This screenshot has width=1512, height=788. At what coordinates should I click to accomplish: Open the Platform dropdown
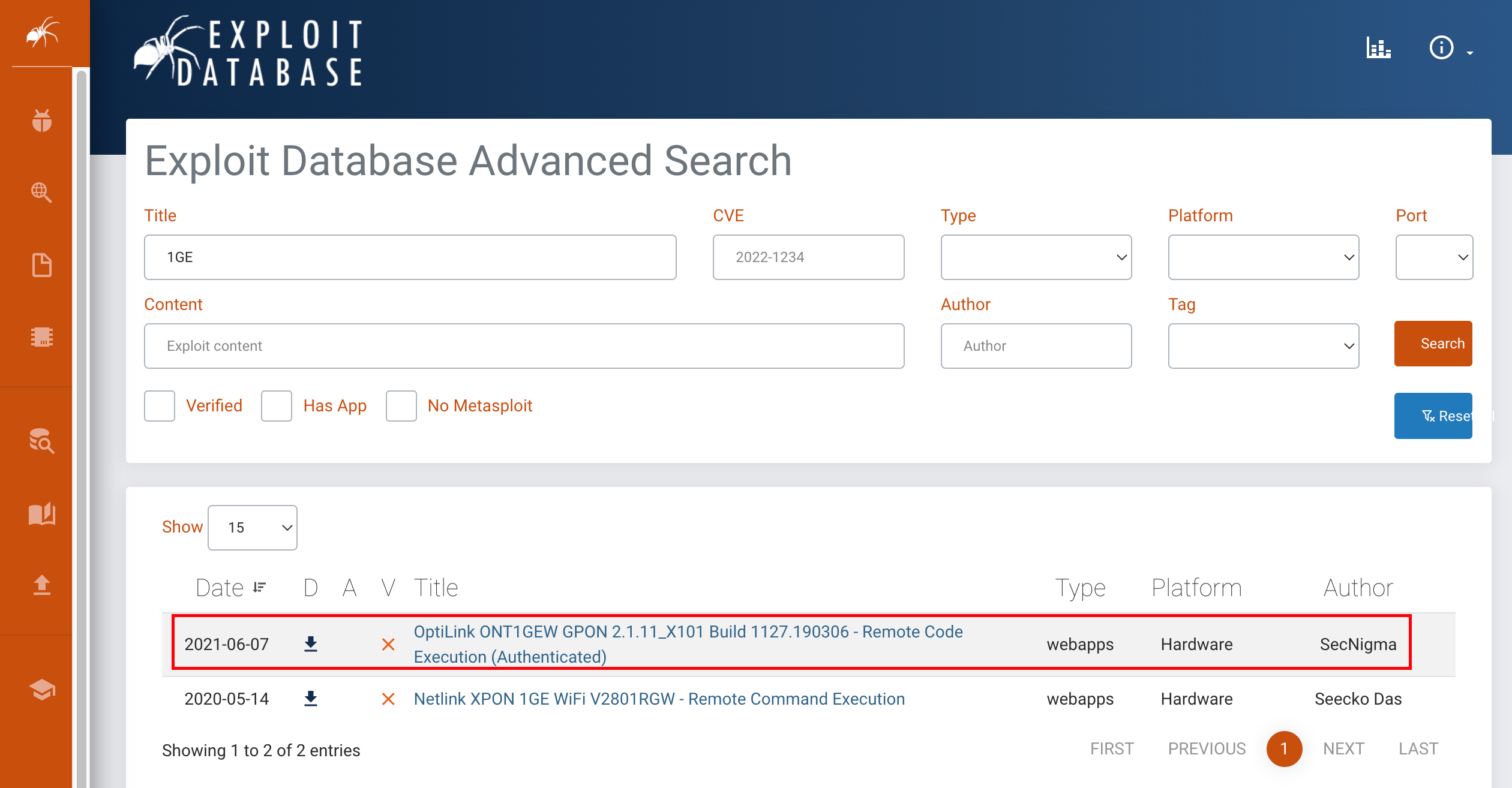(1263, 257)
